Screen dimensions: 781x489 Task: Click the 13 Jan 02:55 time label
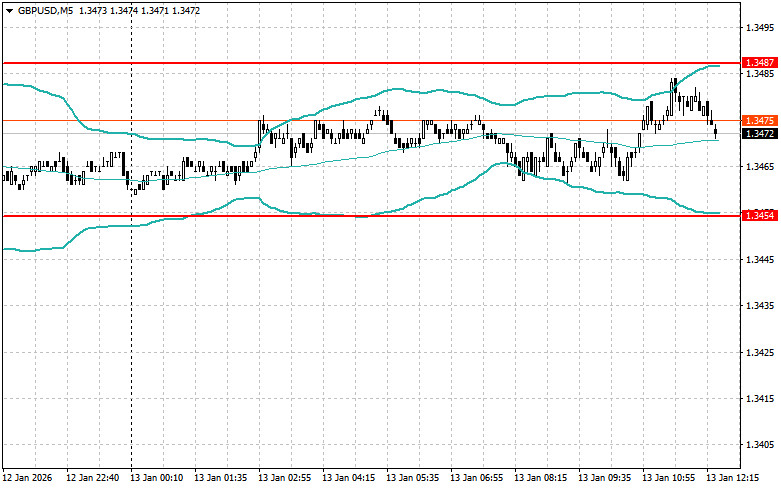[284, 478]
